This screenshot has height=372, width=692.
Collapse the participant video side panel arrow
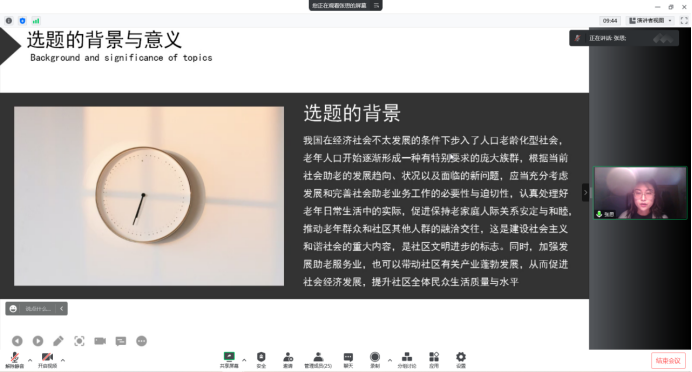click(x=585, y=192)
